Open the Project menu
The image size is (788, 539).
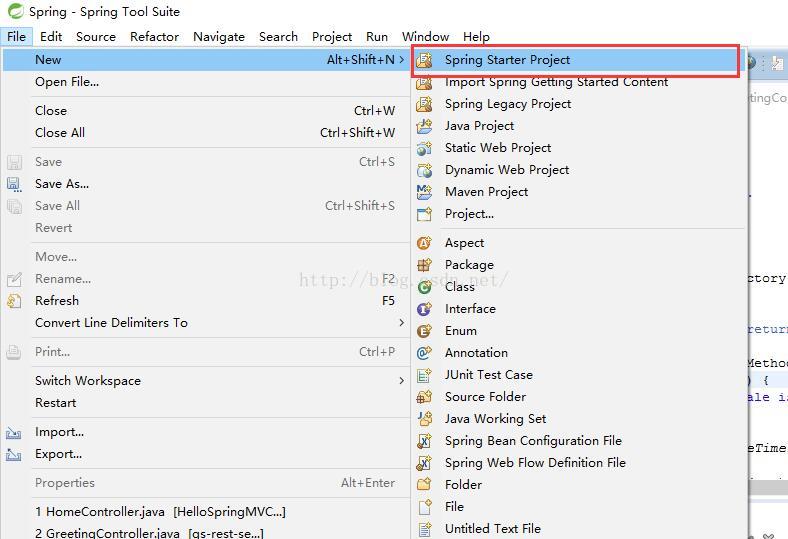tap(332, 37)
